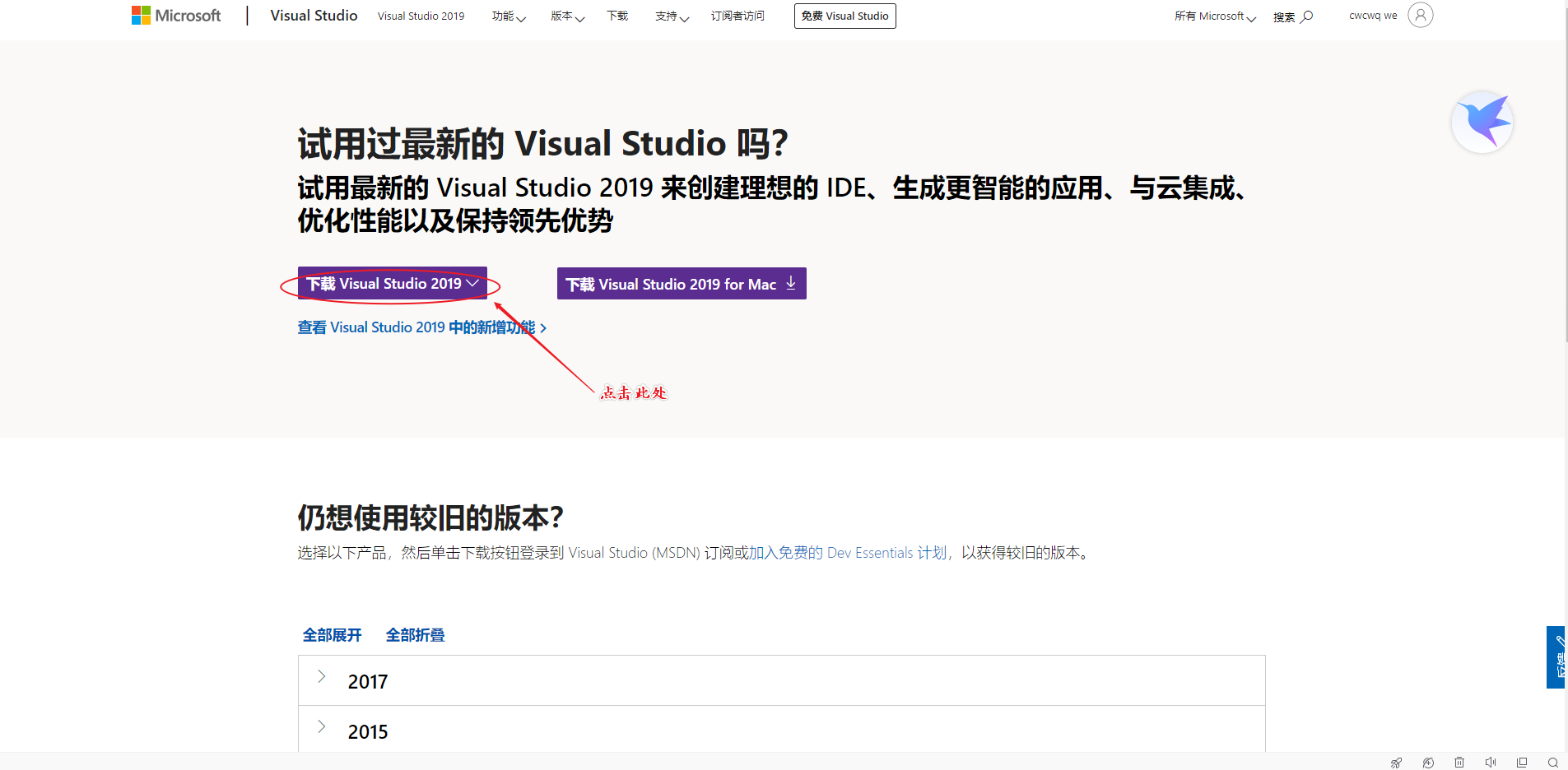Mute page sound via speaker icon

[1491, 763]
